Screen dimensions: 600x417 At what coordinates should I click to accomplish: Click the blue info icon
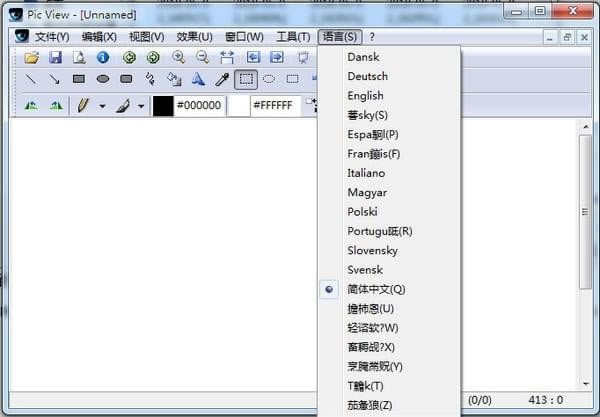pos(102,58)
